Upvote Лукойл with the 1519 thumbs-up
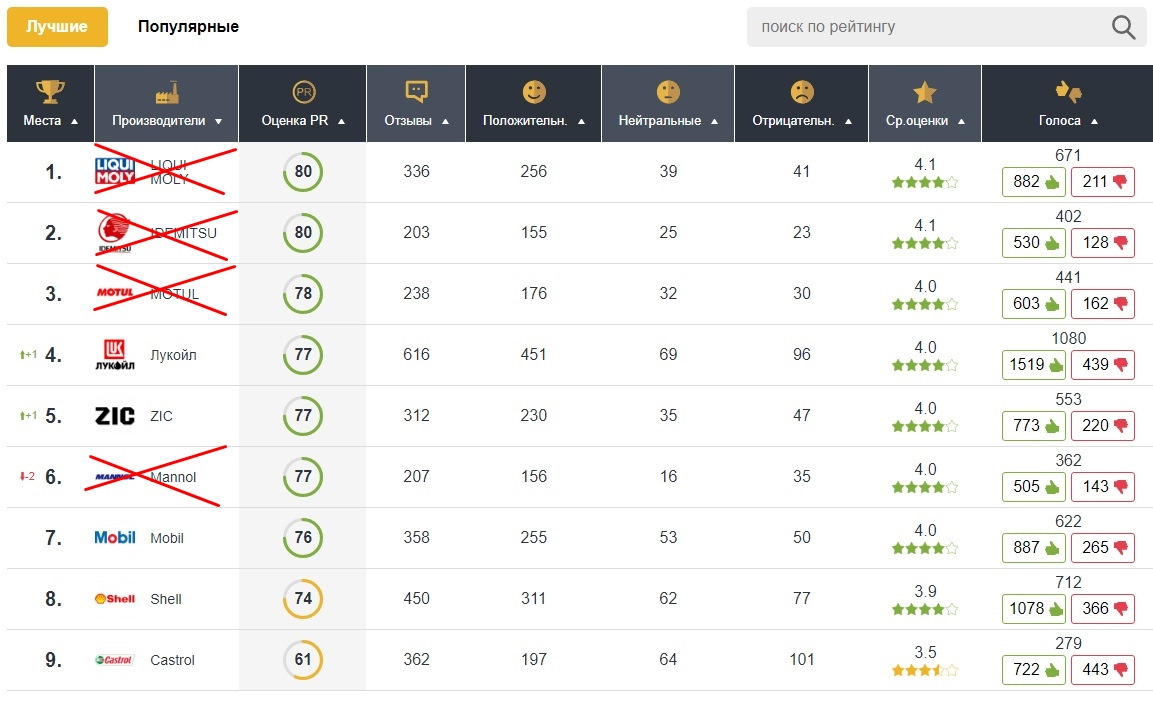1153x717 pixels. click(1034, 365)
